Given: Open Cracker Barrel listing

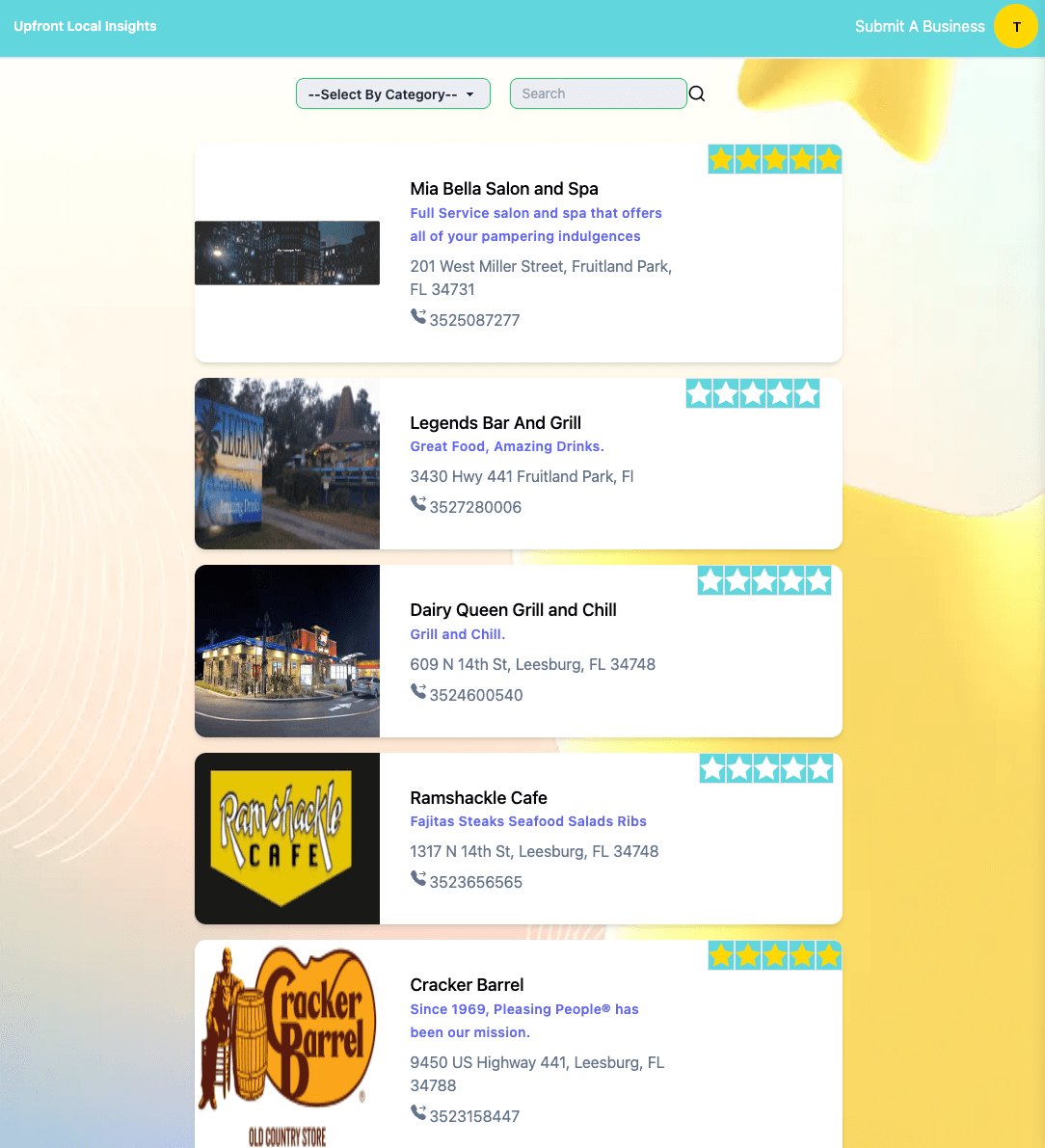Looking at the screenshot, I should pos(468,985).
